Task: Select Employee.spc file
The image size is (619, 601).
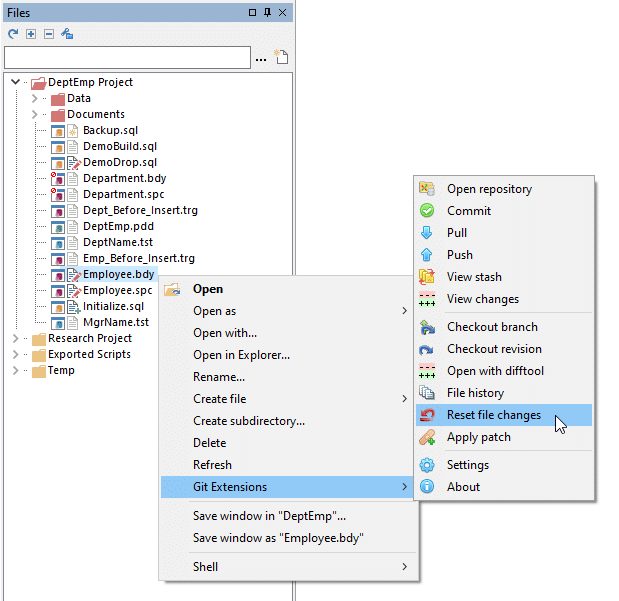Action: (118, 290)
